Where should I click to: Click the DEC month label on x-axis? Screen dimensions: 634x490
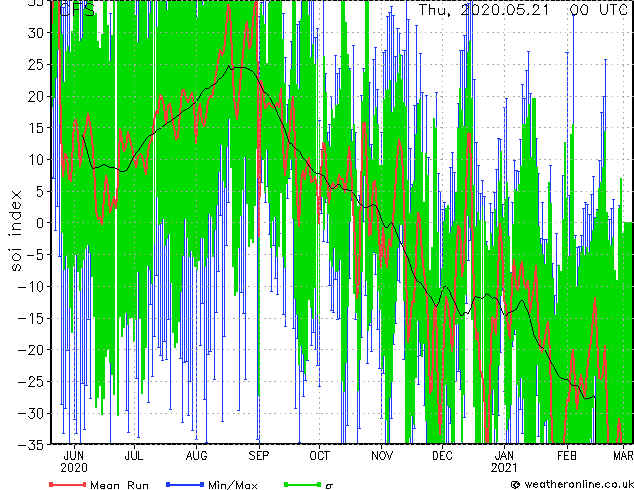(x=442, y=456)
